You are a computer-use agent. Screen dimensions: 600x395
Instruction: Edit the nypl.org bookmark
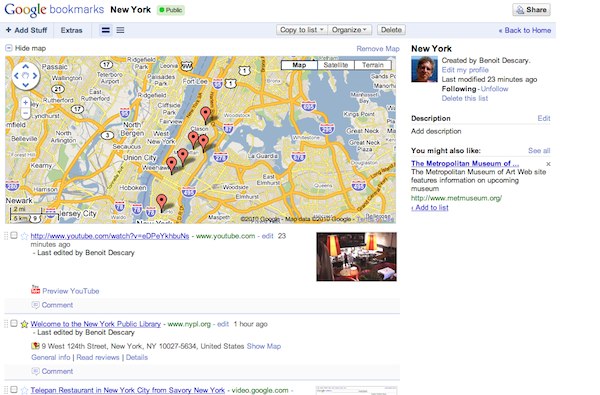[x=223, y=324]
